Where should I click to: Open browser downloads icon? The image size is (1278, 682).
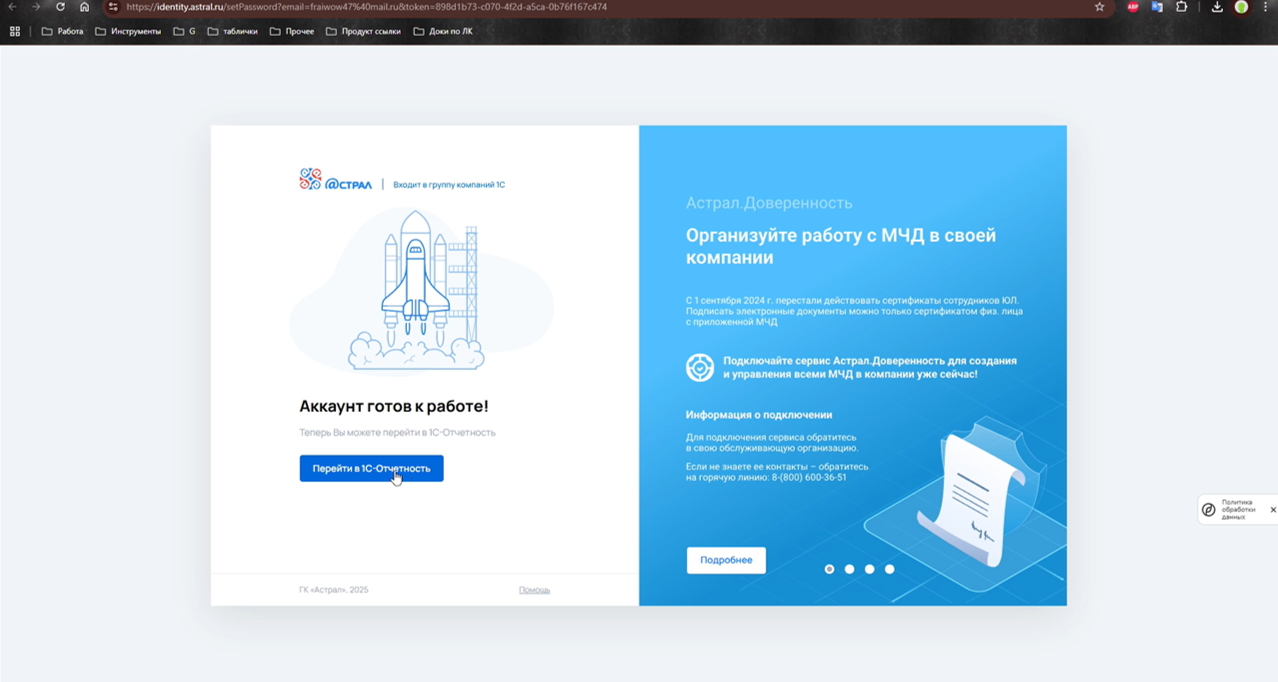coord(1217,7)
